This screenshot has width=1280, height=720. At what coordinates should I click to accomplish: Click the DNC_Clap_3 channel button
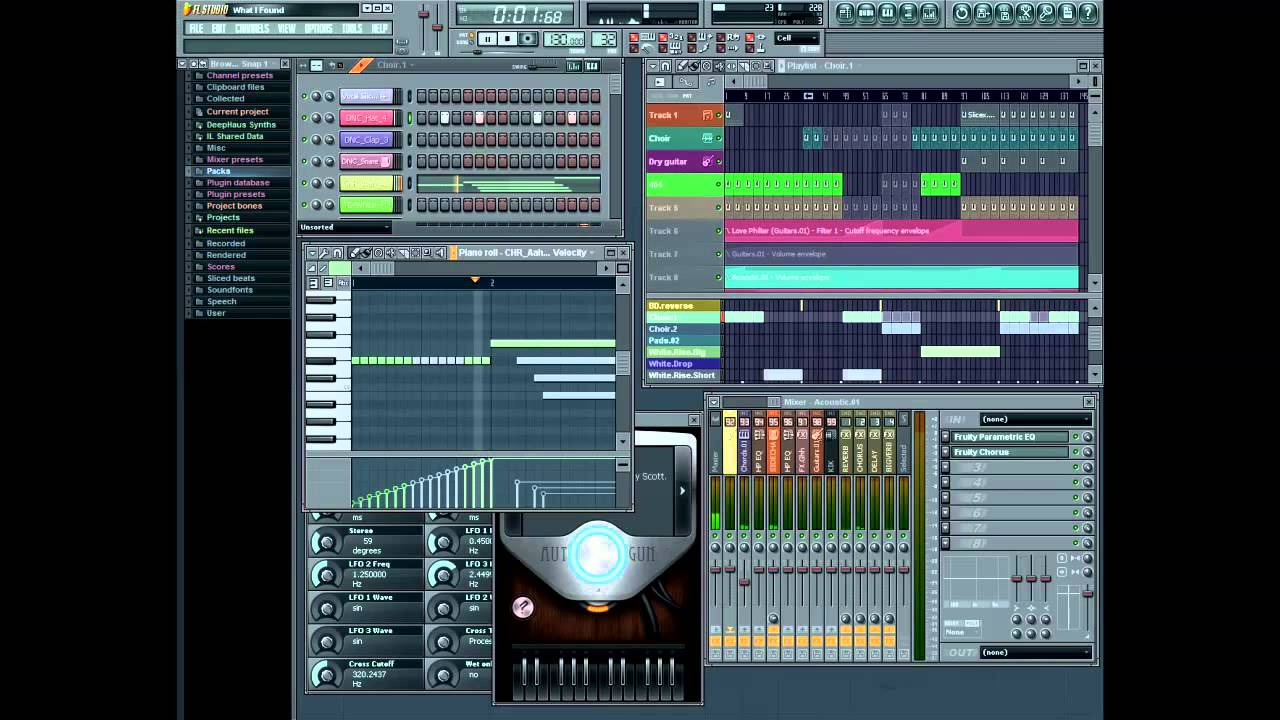[367, 139]
